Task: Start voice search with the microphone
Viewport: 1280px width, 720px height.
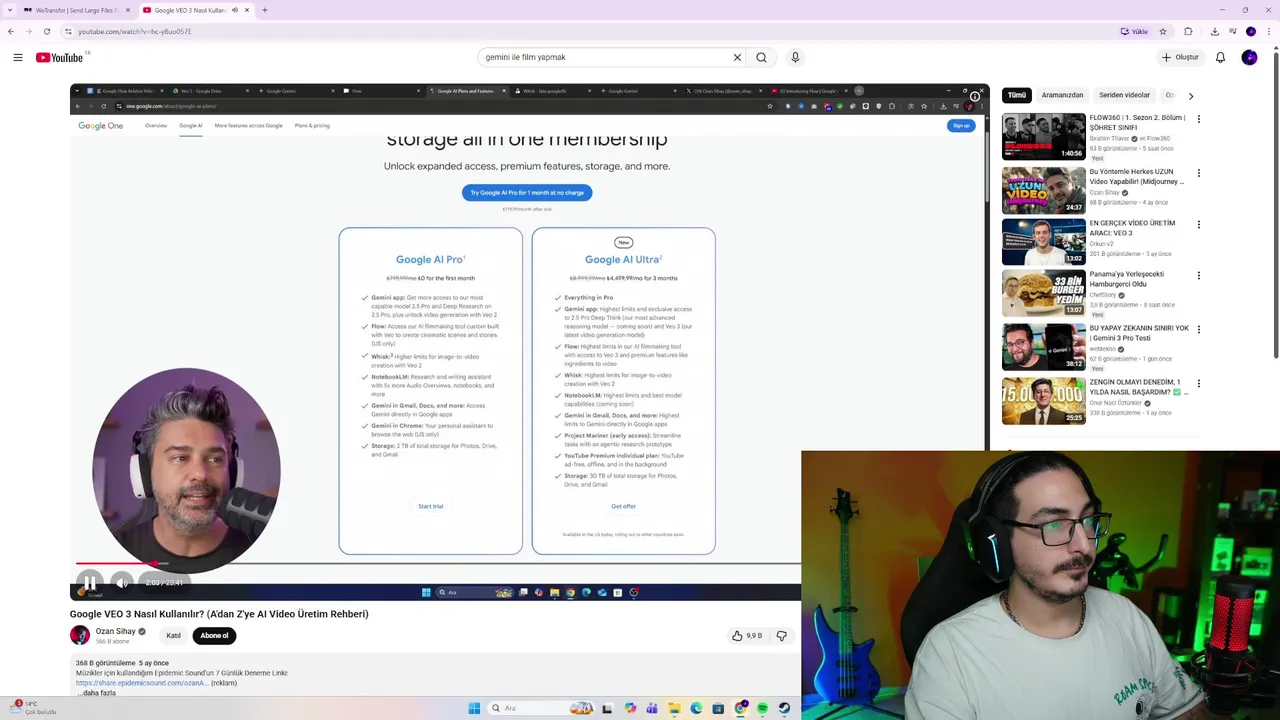Action: 795,57
